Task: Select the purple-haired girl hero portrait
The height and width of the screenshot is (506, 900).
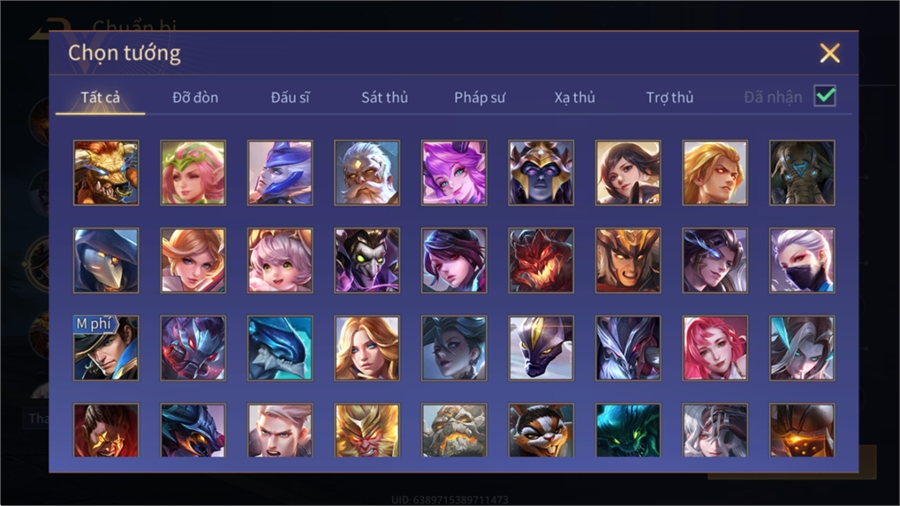Action: (454, 173)
